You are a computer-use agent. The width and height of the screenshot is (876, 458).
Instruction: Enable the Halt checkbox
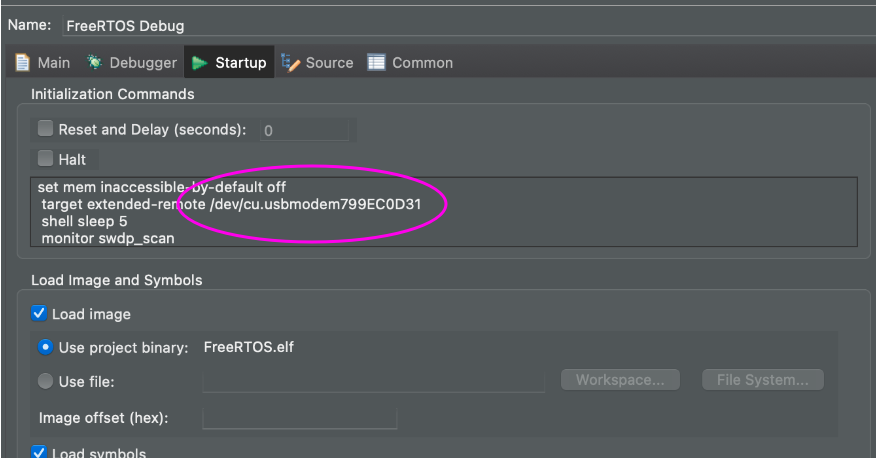45,159
